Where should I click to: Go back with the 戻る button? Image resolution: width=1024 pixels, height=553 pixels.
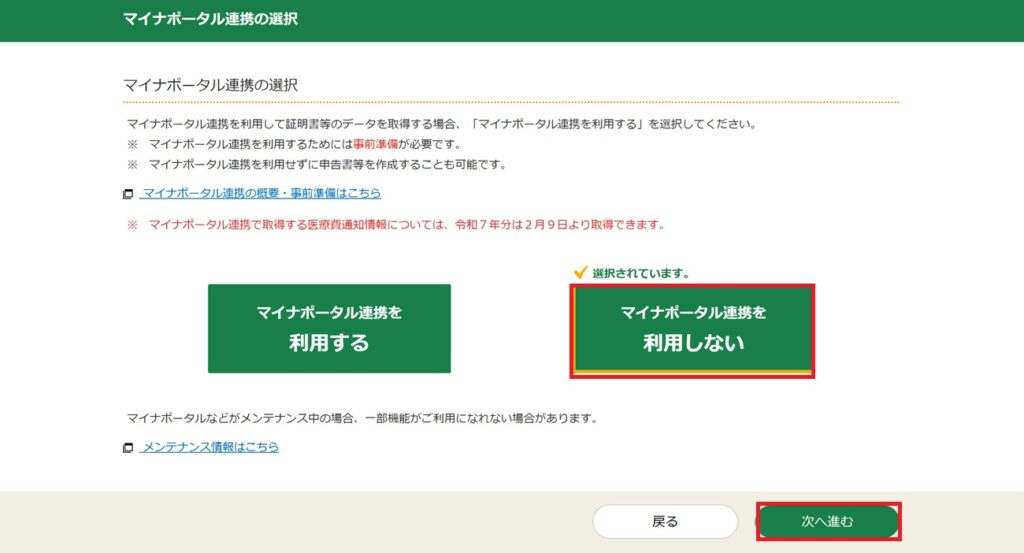(x=665, y=522)
